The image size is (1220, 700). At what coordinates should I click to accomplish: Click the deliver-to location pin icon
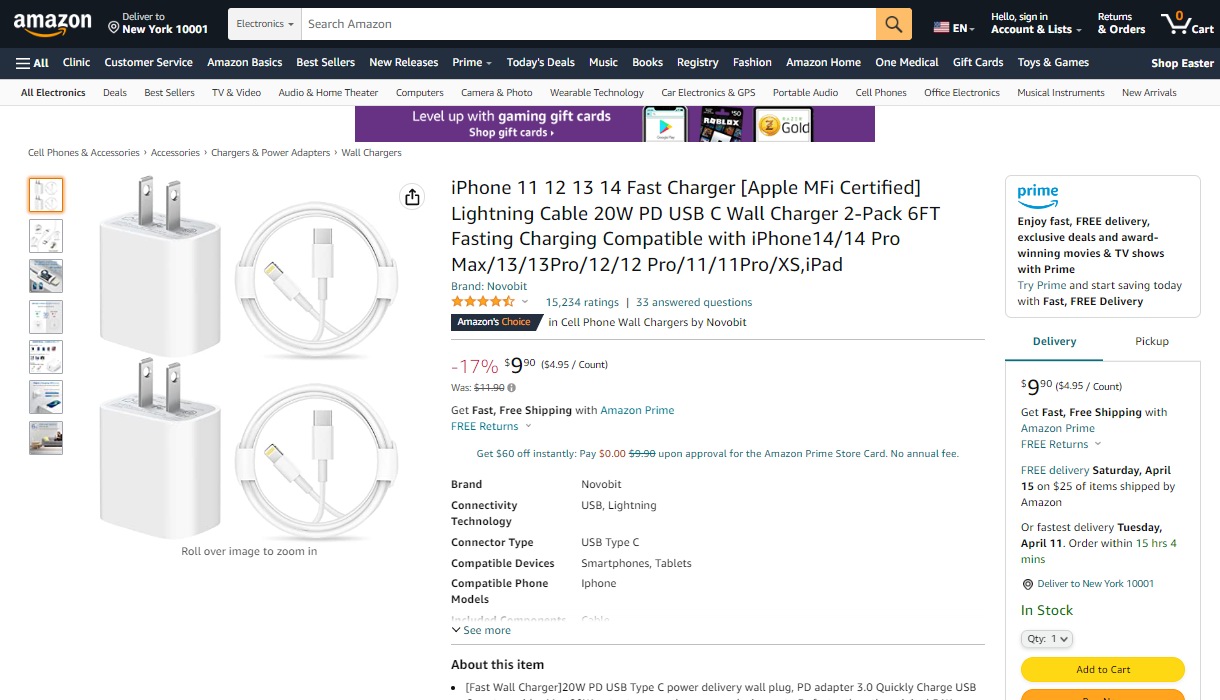click(x=114, y=29)
